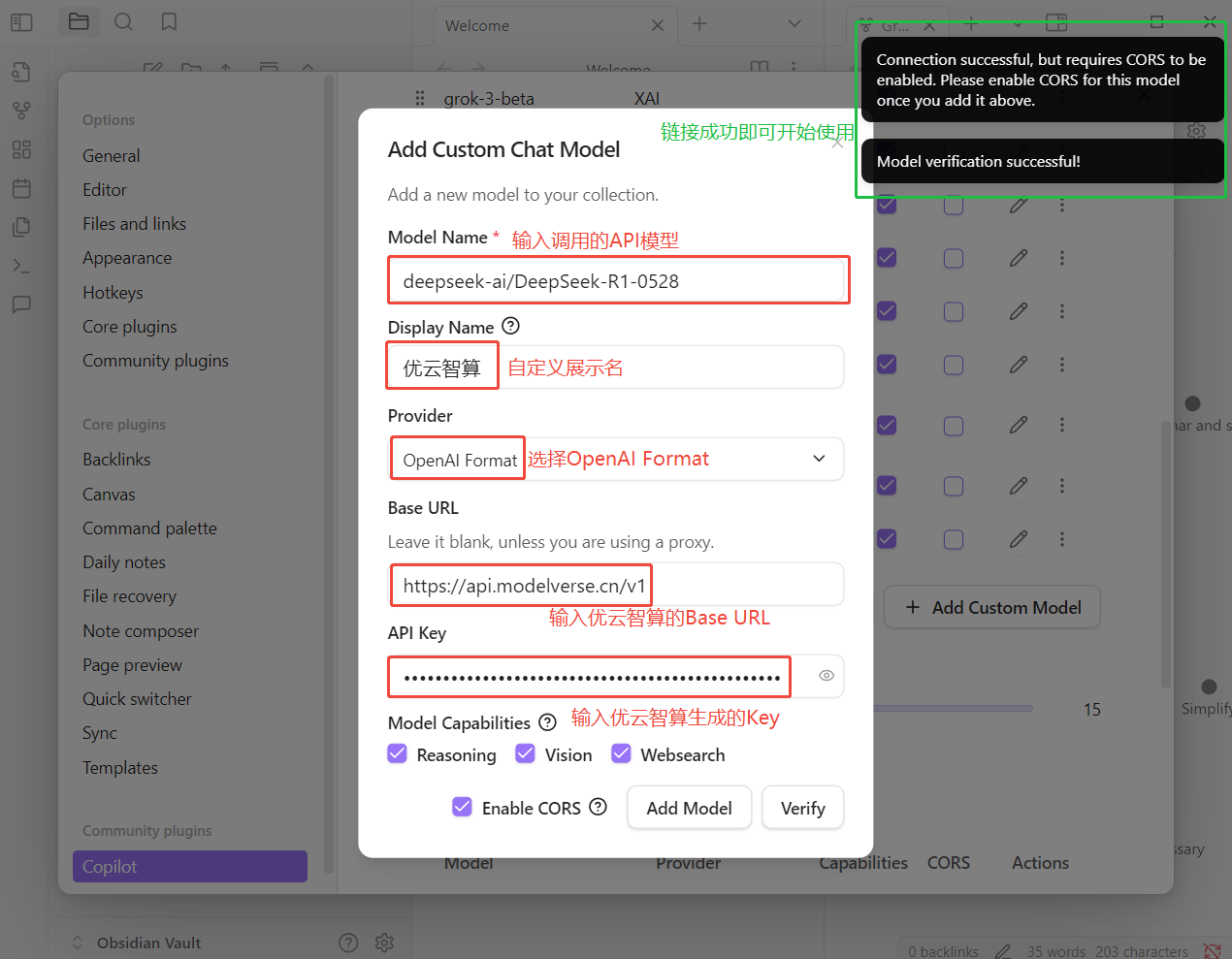This screenshot has width=1232, height=959.
Task: Open the bookmarks icon in sidebar header
Action: [x=169, y=21]
